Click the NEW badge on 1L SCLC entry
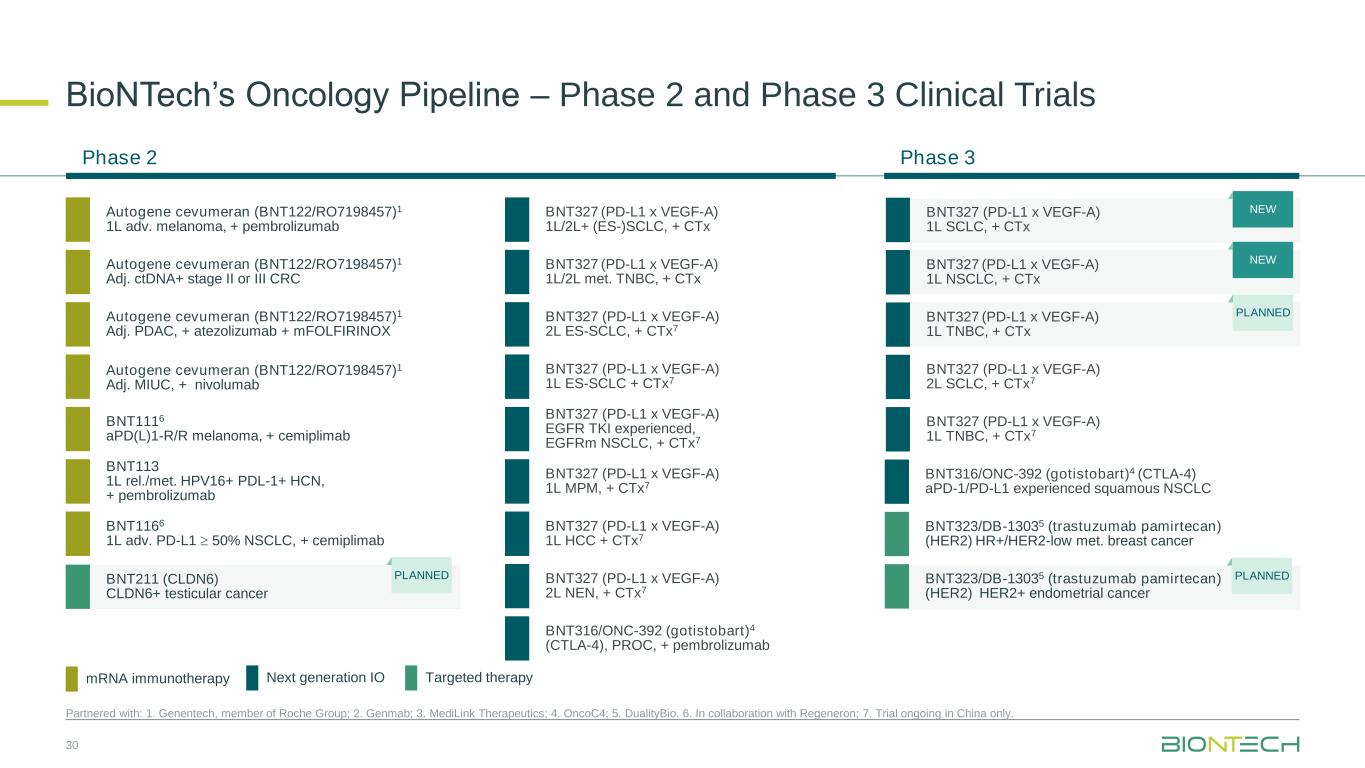1365x768 pixels. [x=1262, y=209]
